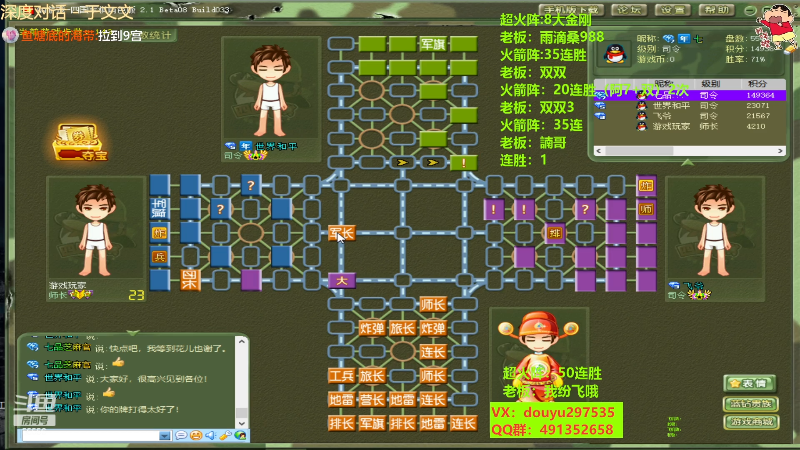
Task: Click the player list horizontal scrollbar thumb
Action: [x=639, y=151]
